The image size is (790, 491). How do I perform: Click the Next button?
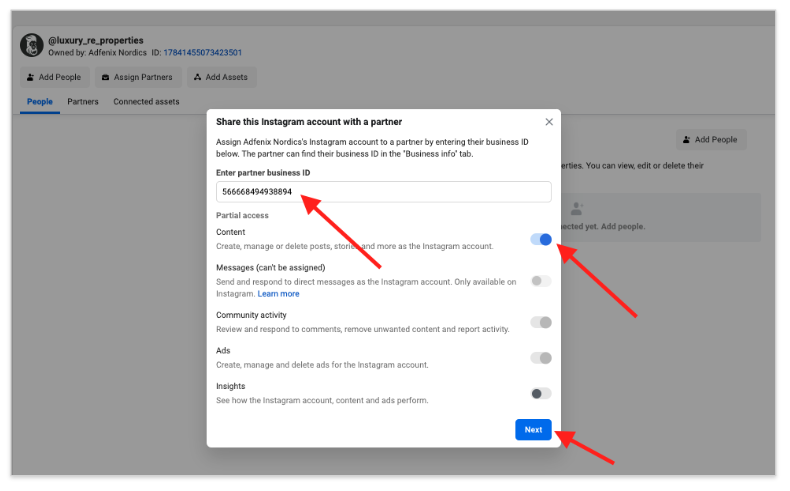pyautogui.click(x=533, y=430)
